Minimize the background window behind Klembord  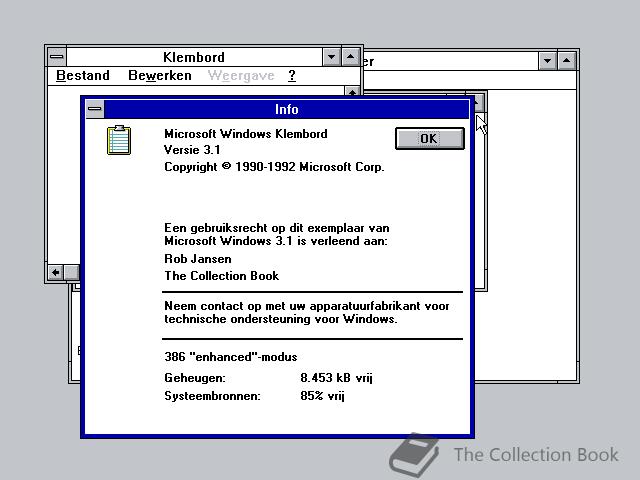pyautogui.click(x=547, y=61)
